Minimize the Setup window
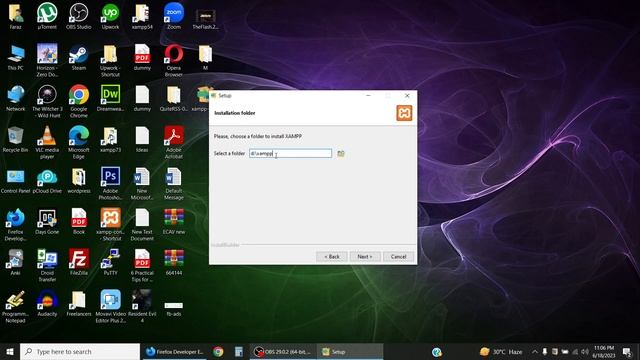640x360 pixels. [x=368, y=96]
